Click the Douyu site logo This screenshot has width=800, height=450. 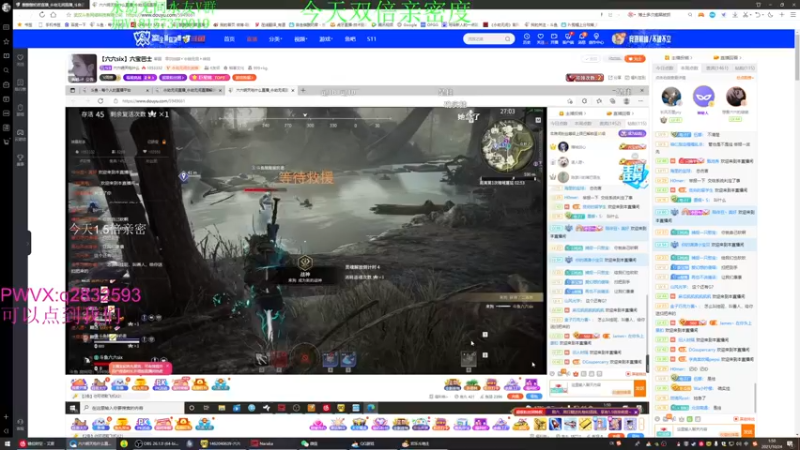168,38
